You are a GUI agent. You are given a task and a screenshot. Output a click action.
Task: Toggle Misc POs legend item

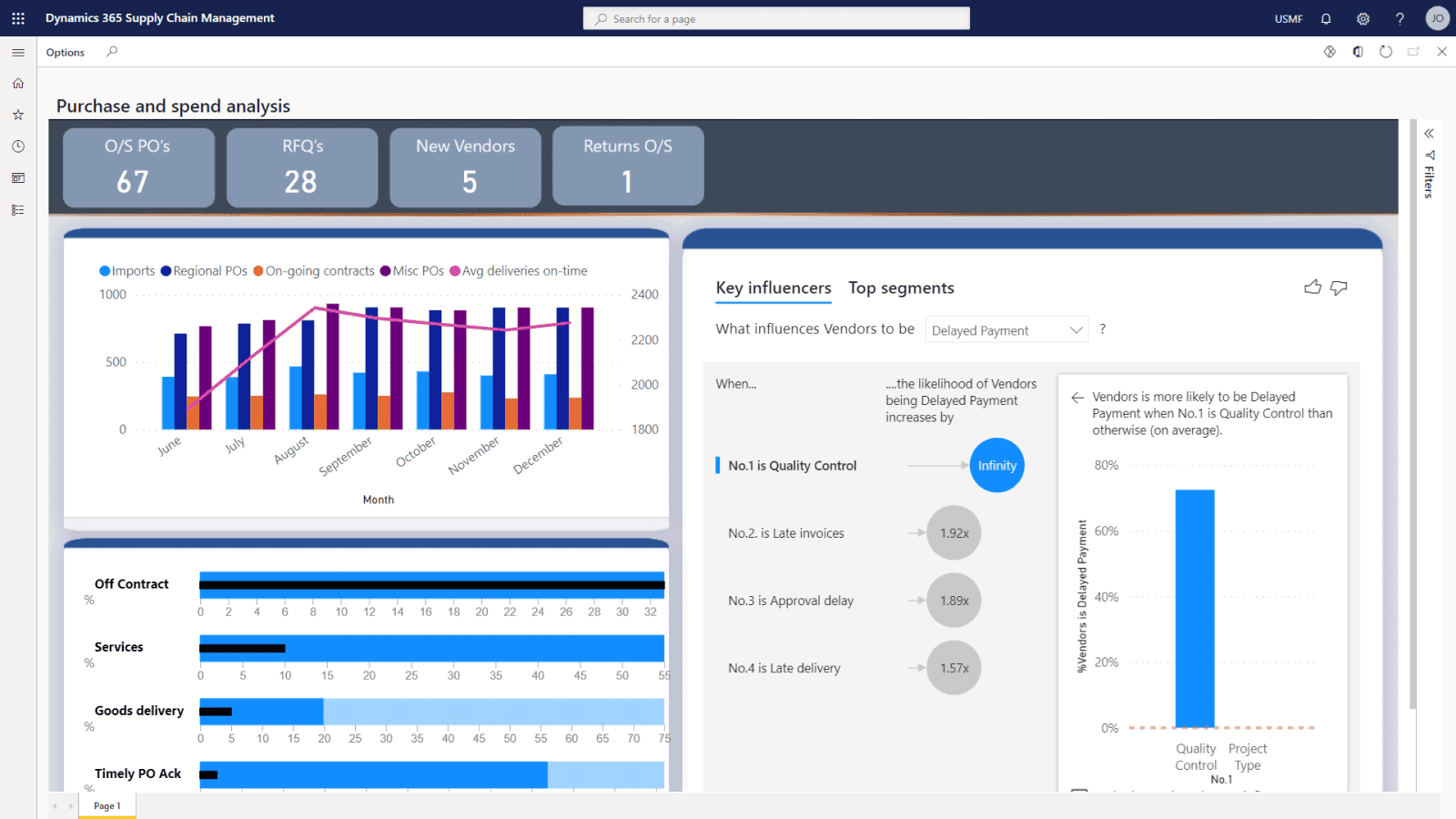(412, 271)
